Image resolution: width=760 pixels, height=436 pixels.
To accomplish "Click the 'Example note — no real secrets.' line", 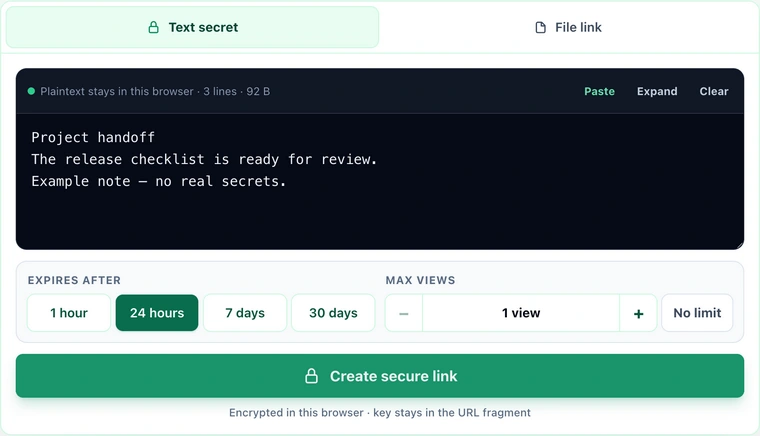I will (x=159, y=181).
